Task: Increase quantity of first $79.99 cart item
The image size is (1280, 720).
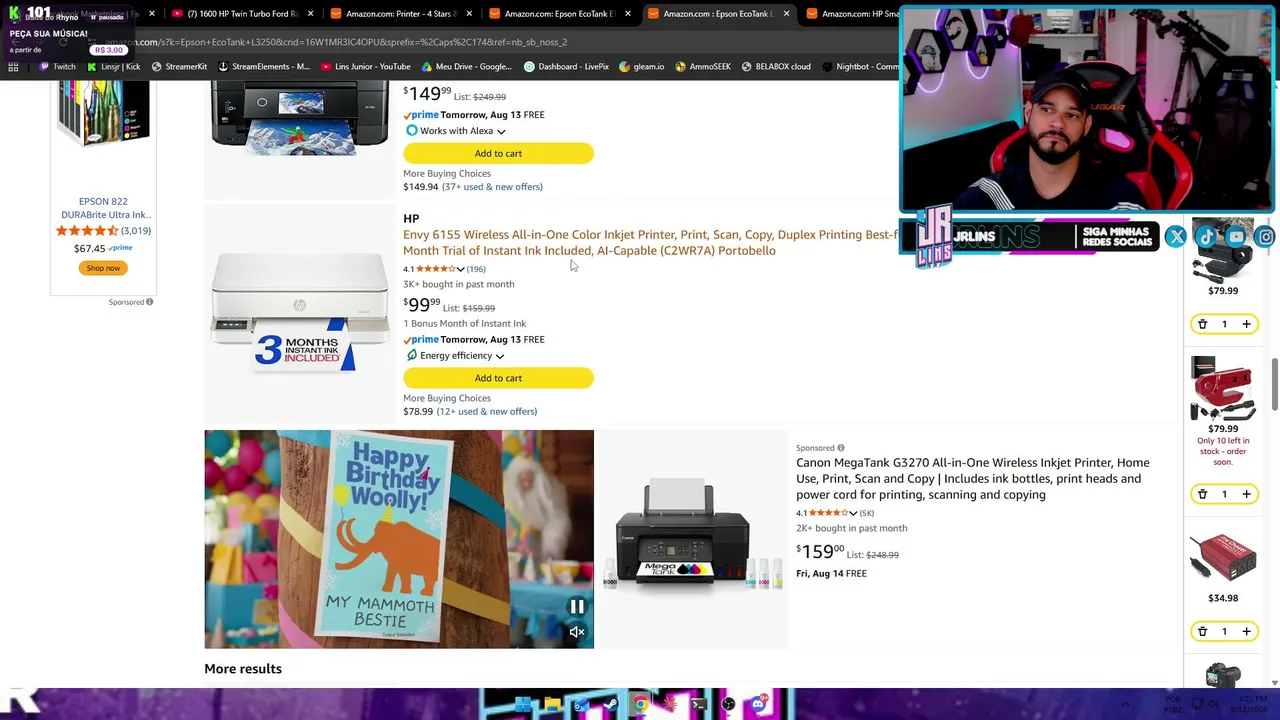Action: click(x=1246, y=324)
